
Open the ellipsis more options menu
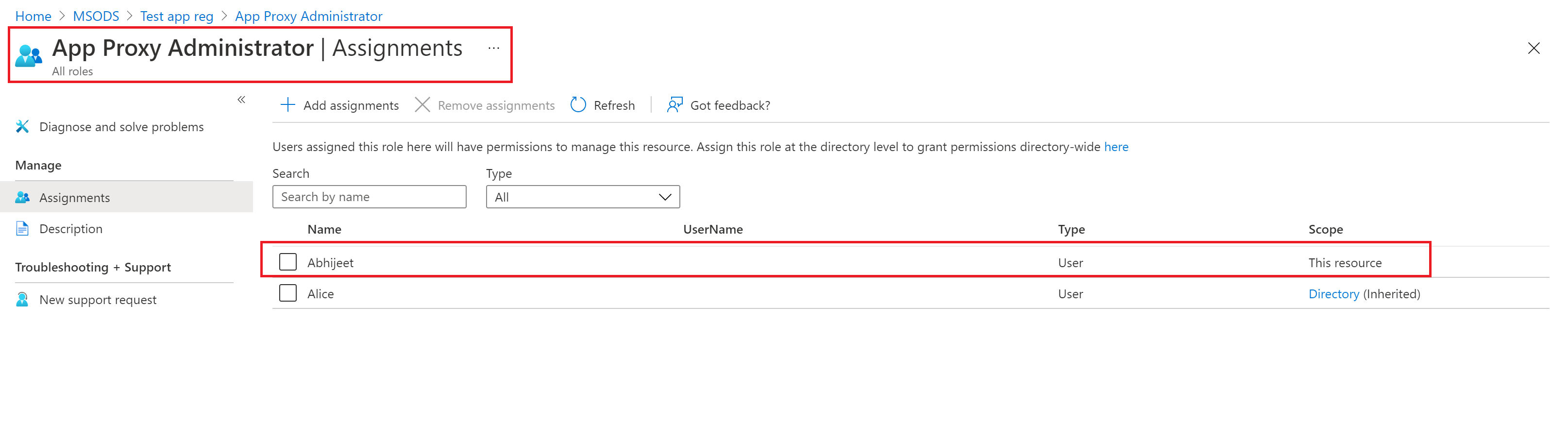pyautogui.click(x=494, y=48)
